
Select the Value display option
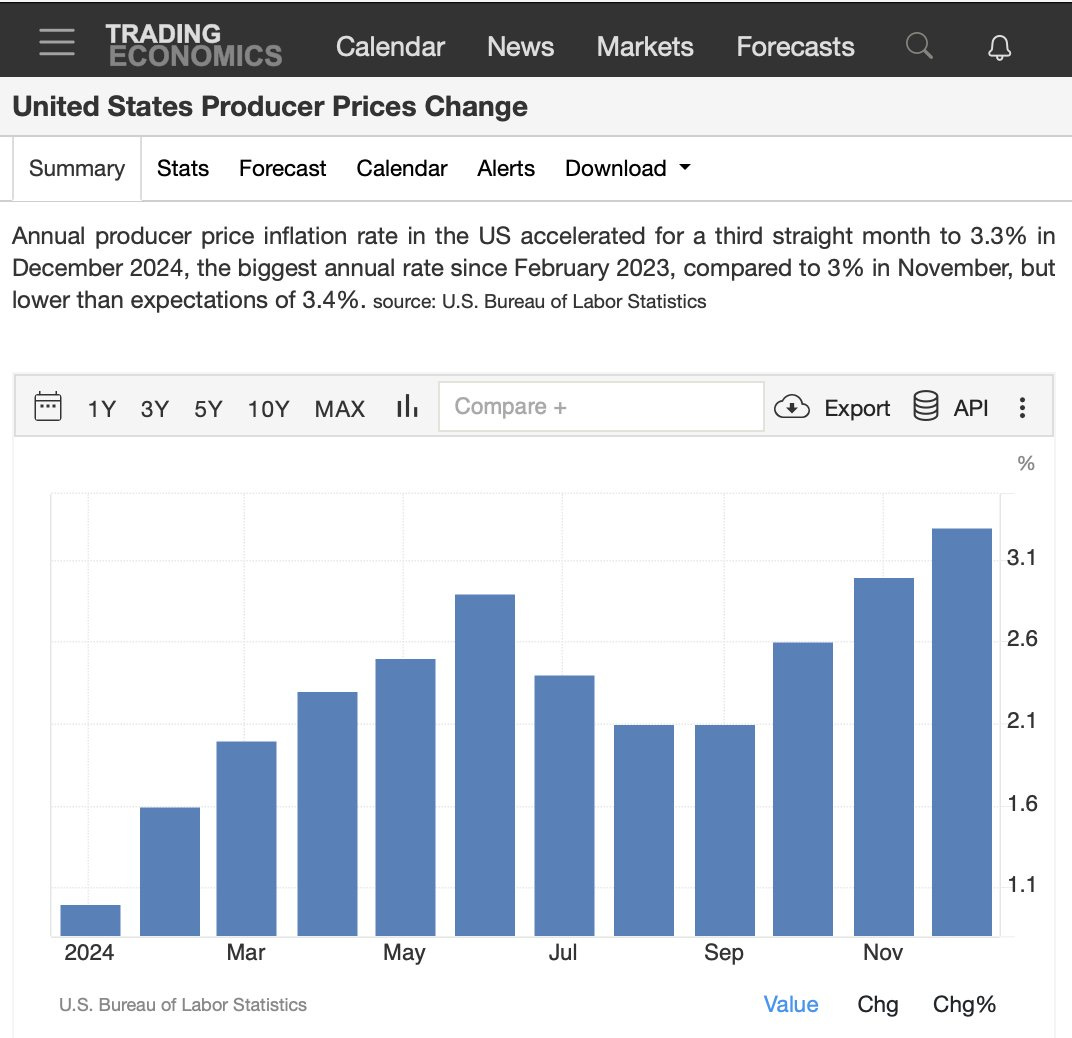click(x=790, y=1004)
